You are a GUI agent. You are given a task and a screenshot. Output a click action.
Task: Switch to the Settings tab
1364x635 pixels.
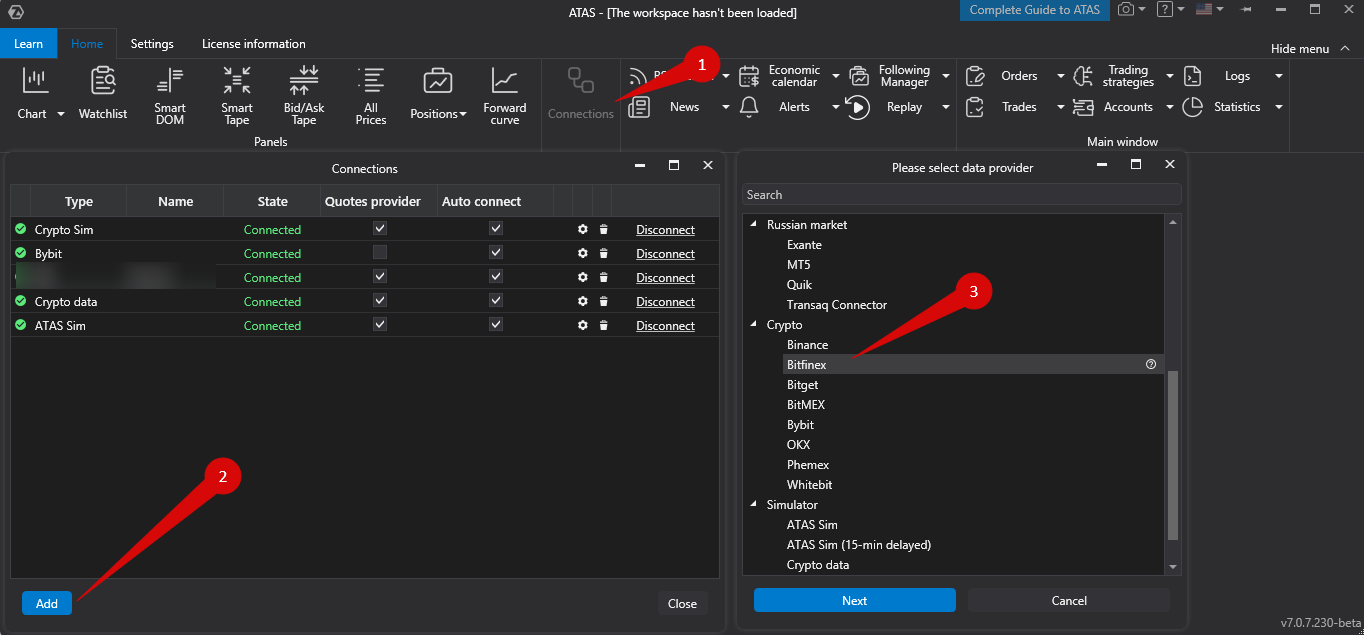click(x=152, y=44)
